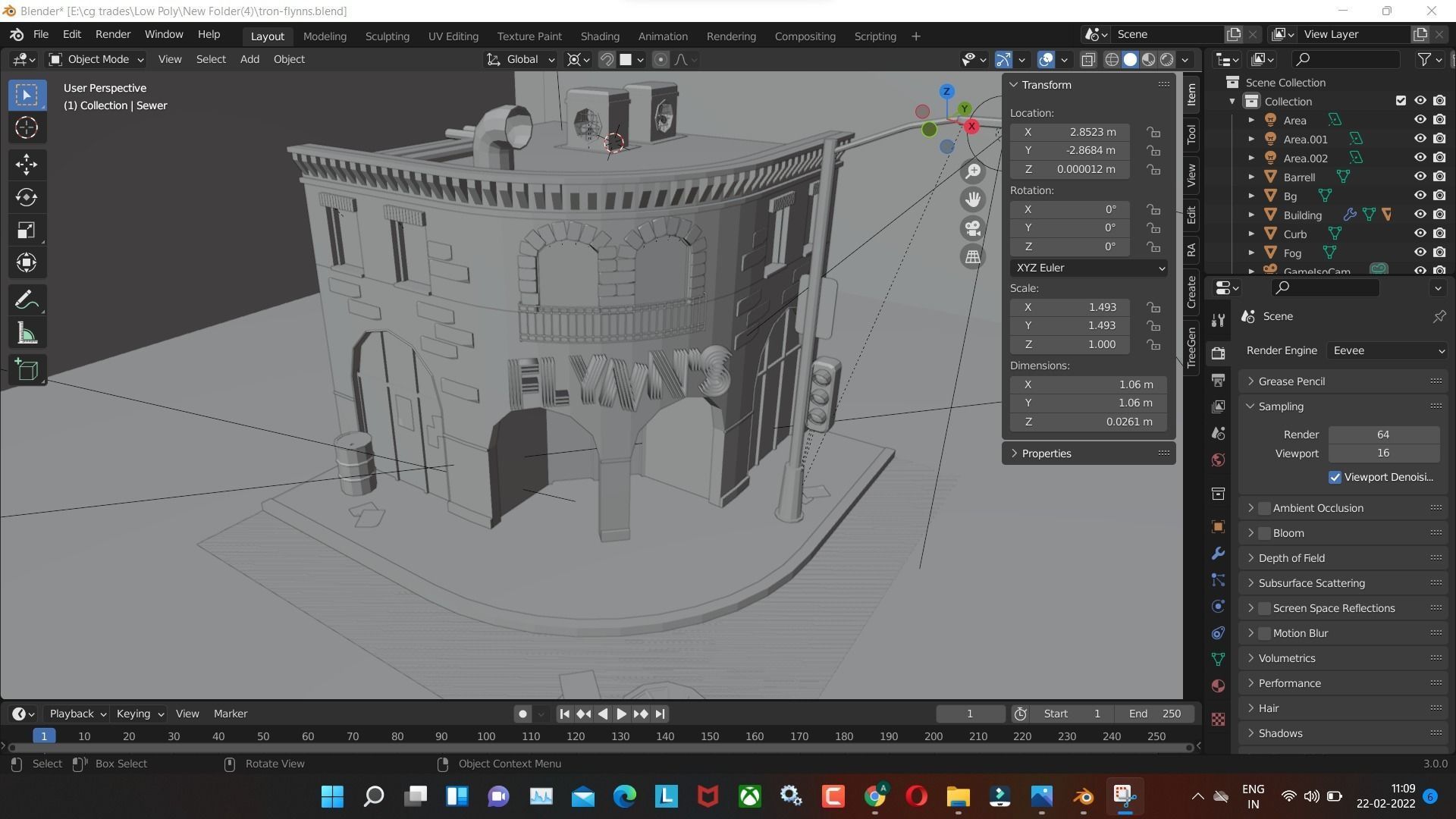
Task: Enable Motion Blur checkbox
Action: click(1264, 633)
